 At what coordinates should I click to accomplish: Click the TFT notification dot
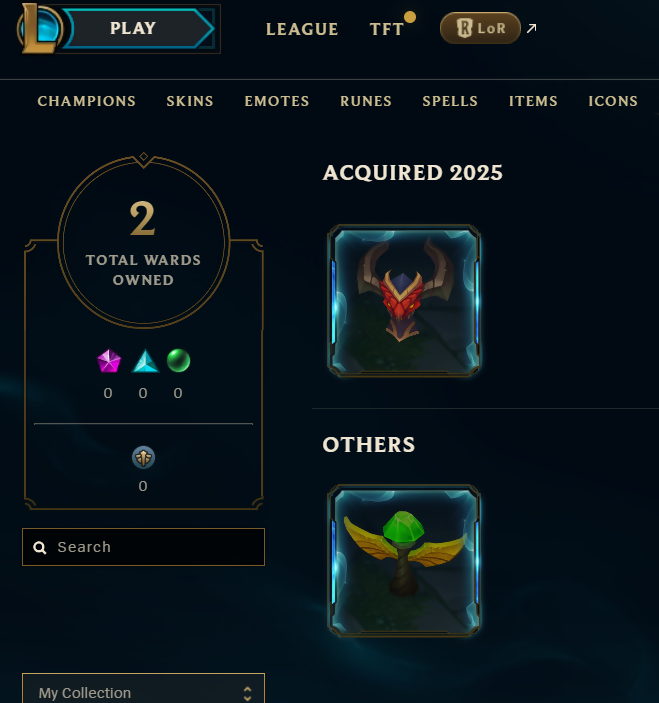[410, 17]
